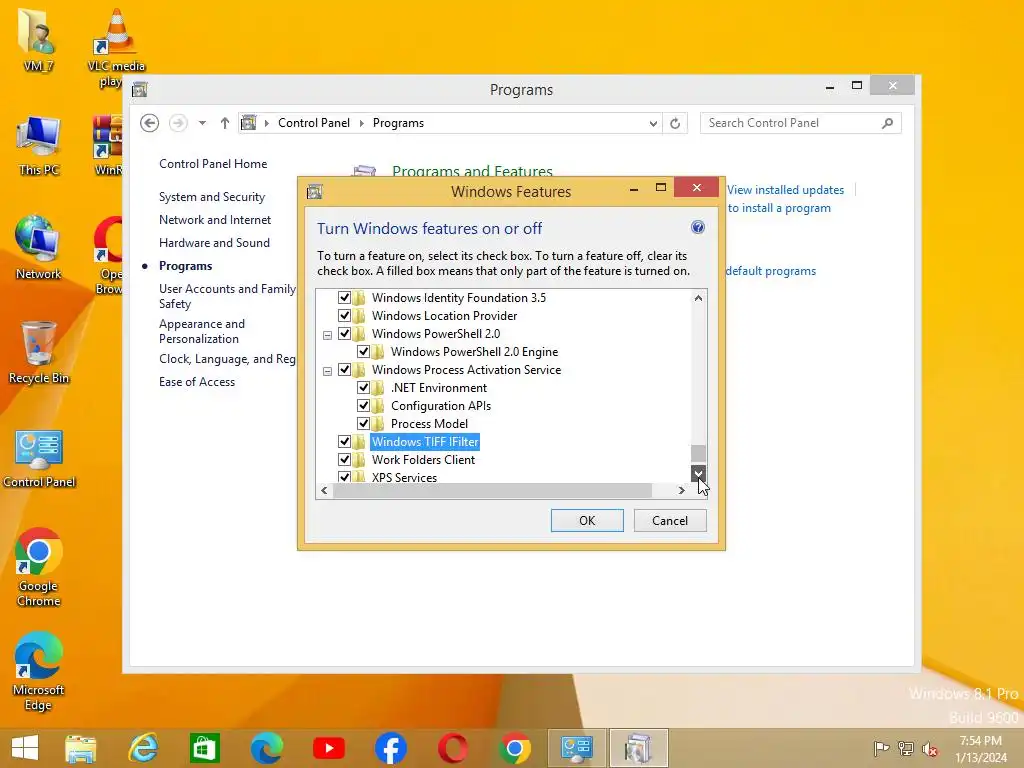Go up one level in Programs window
This screenshot has width=1024, height=768.
point(225,123)
